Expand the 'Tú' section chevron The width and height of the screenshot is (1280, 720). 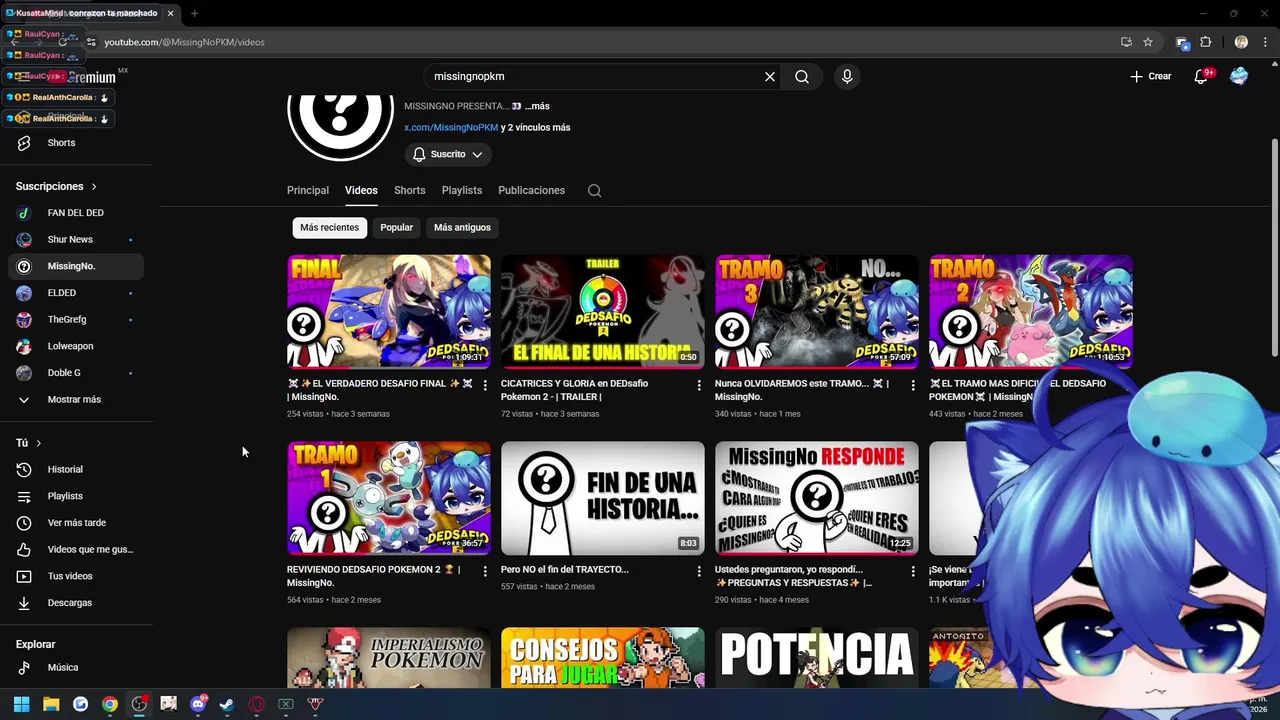39,443
